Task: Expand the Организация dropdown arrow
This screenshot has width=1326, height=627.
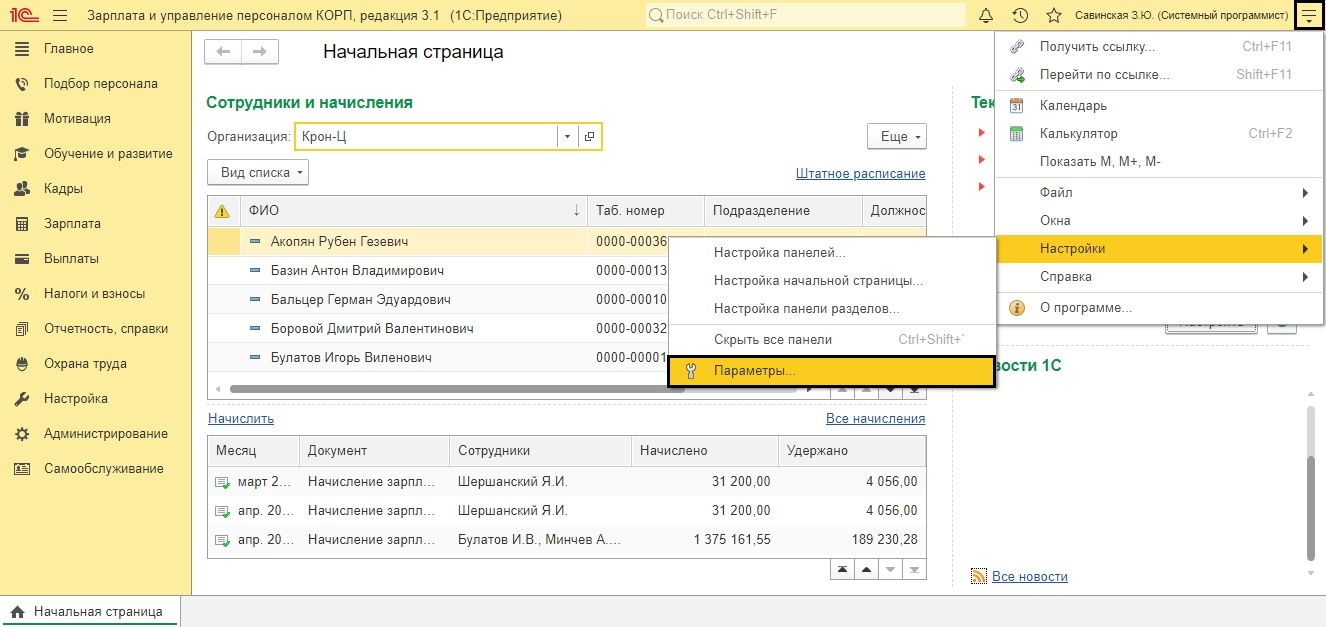Action: coord(567,137)
